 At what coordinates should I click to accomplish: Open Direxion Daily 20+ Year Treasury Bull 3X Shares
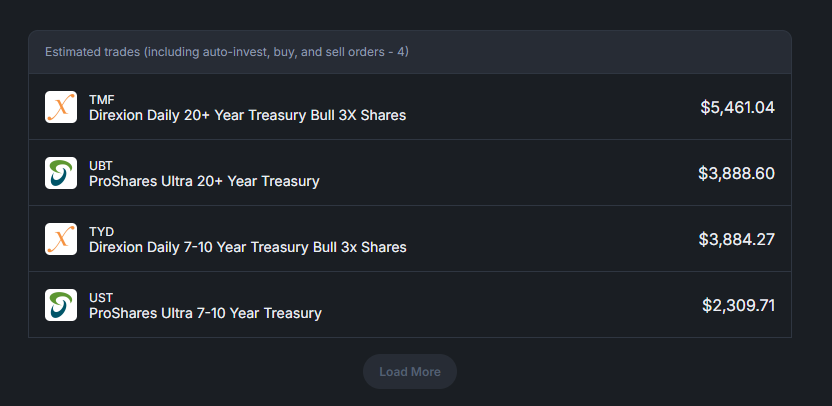(x=247, y=115)
